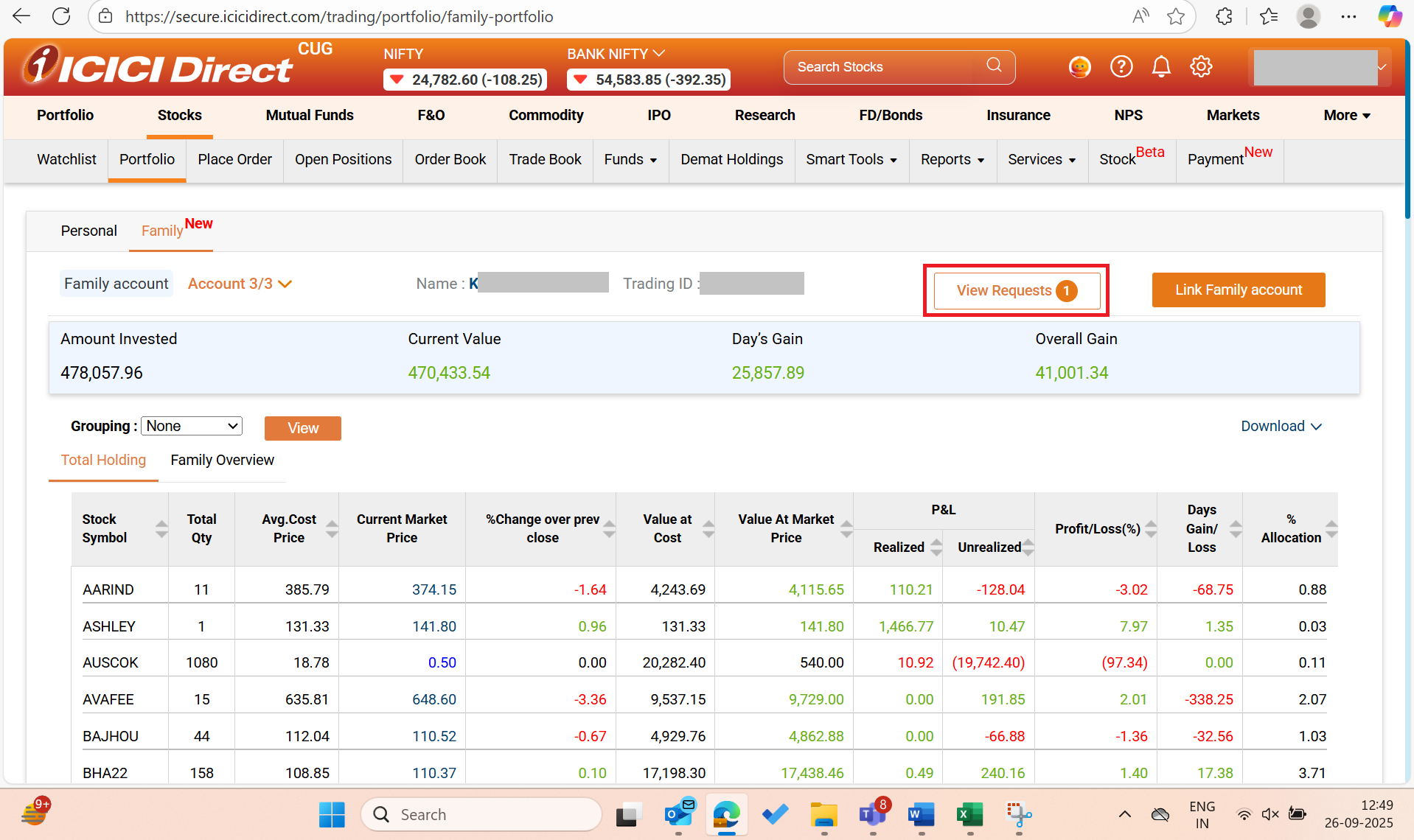The height and width of the screenshot is (840, 1414).
Task: Switch to the Family Overview tab
Action: (x=221, y=460)
